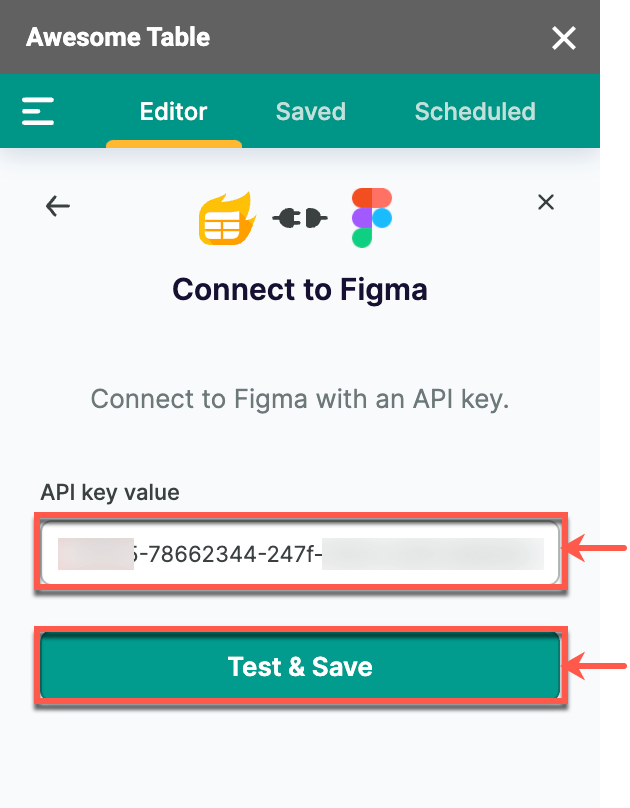The height and width of the screenshot is (808, 630).
Task: Switch to the Saved tab
Action: click(310, 112)
